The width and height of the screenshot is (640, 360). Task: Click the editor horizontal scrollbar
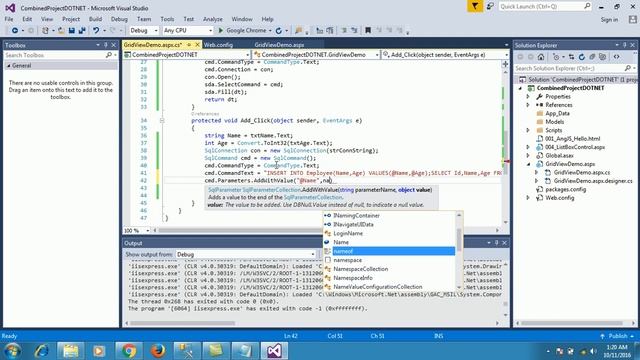pyautogui.click(x=326, y=231)
